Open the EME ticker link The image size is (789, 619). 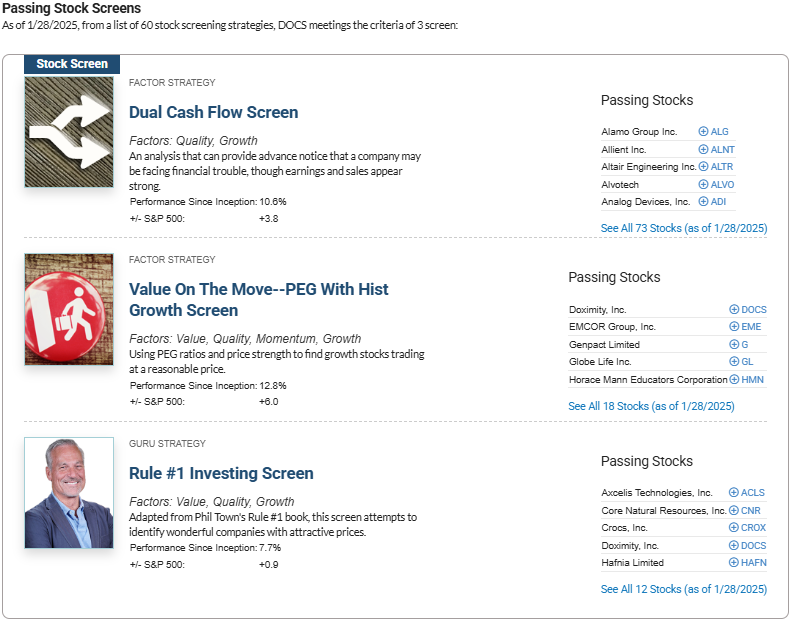tap(751, 327)
